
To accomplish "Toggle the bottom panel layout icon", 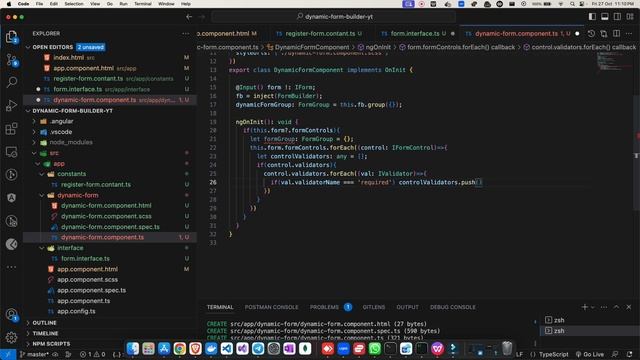I will point(604,17).
